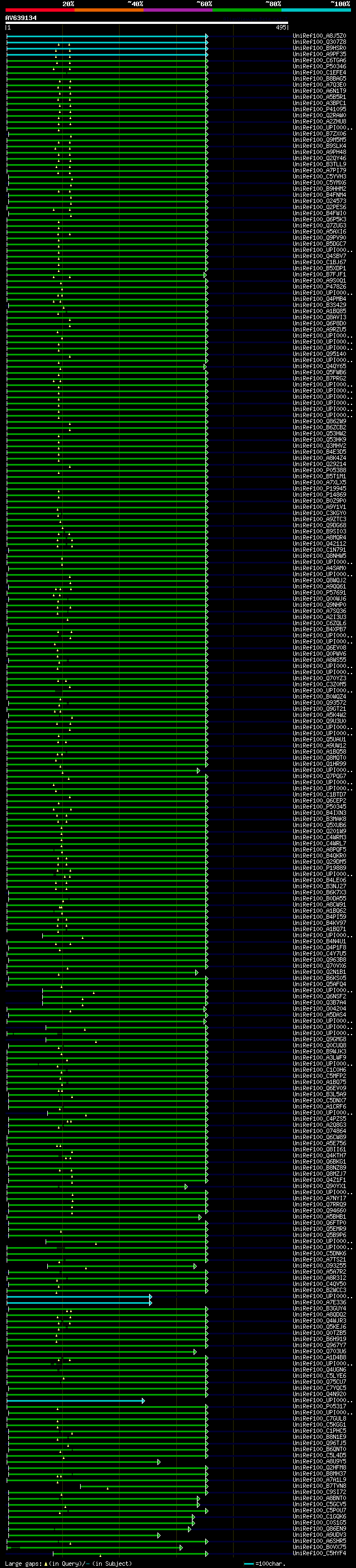The image size is (356, 1568).
Task: Select the UniRef100_A8CW91 hit name
Action: [319, 904]
